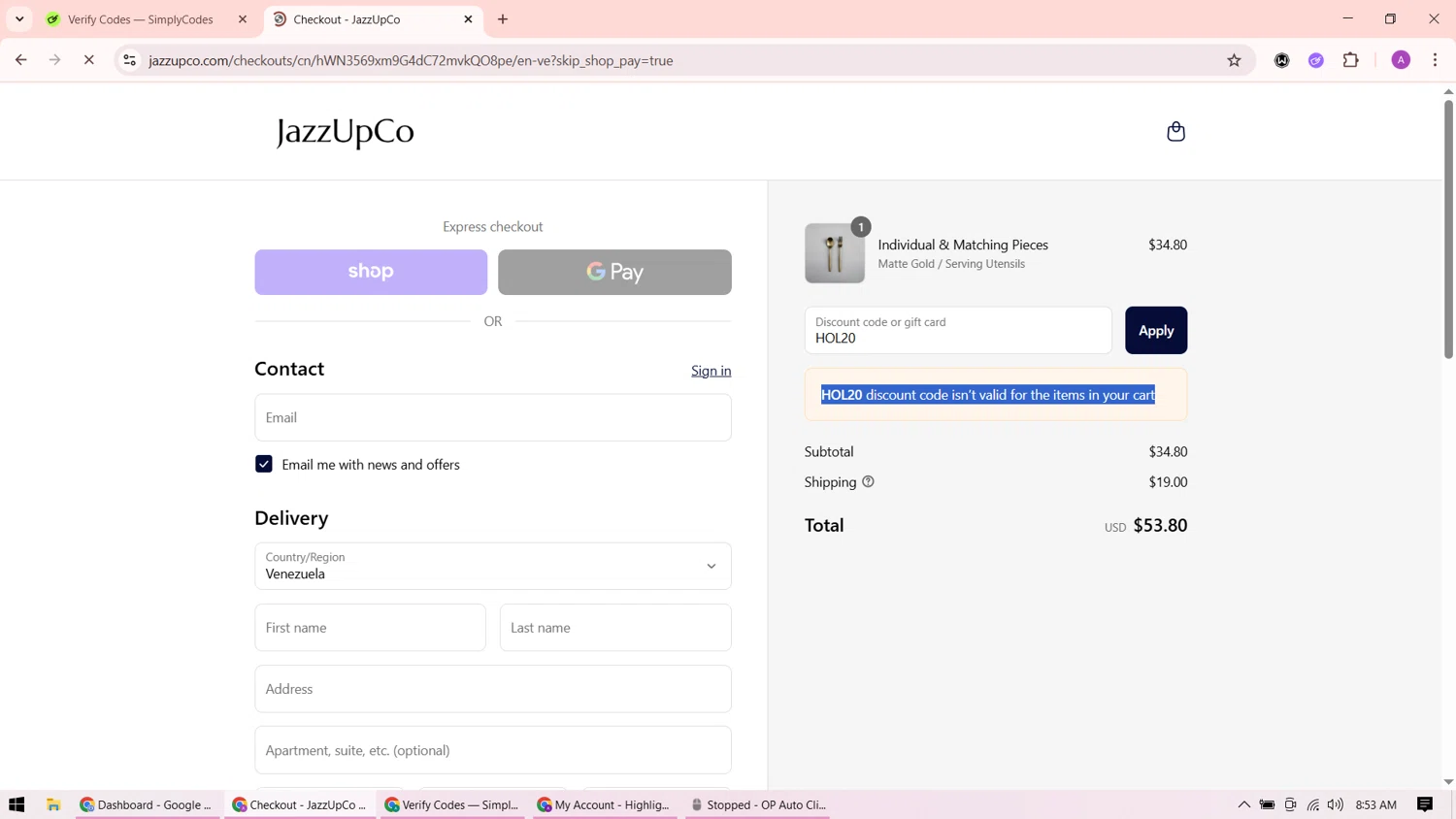Open the Extensions puzzle icon

click(x=1350, y=60)
